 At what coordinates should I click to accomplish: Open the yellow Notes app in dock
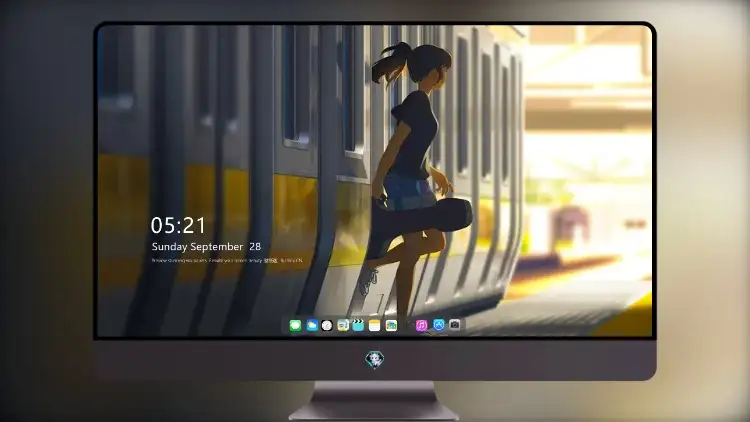(x=375, y=326)
